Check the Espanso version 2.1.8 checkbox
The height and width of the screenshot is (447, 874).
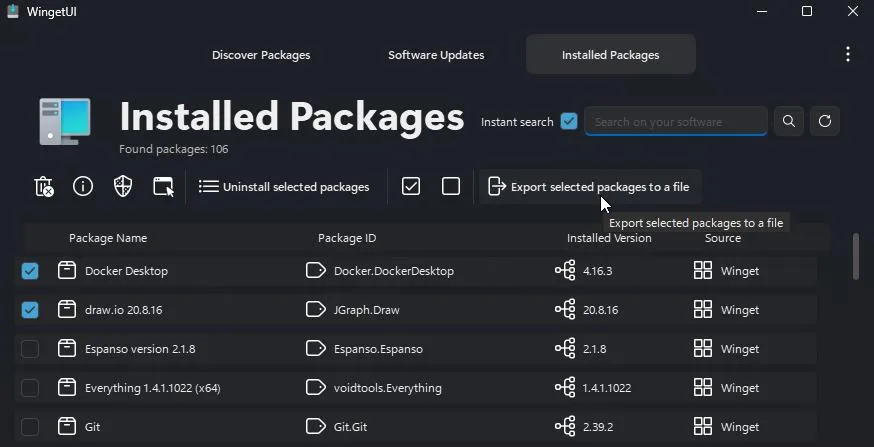(30, 349)
